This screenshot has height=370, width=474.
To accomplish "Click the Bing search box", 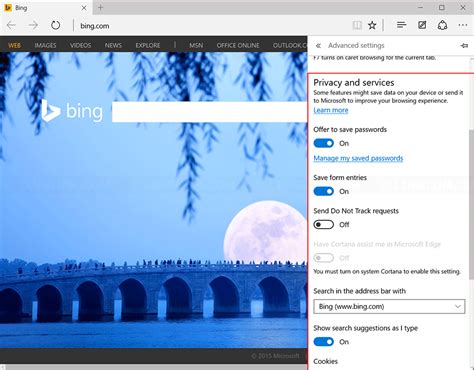I will point(209,112).
